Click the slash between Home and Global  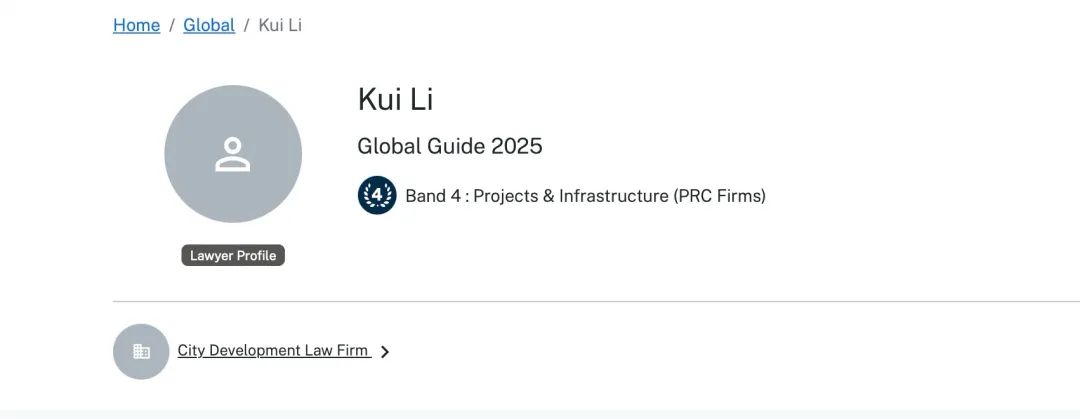(172, 25)
